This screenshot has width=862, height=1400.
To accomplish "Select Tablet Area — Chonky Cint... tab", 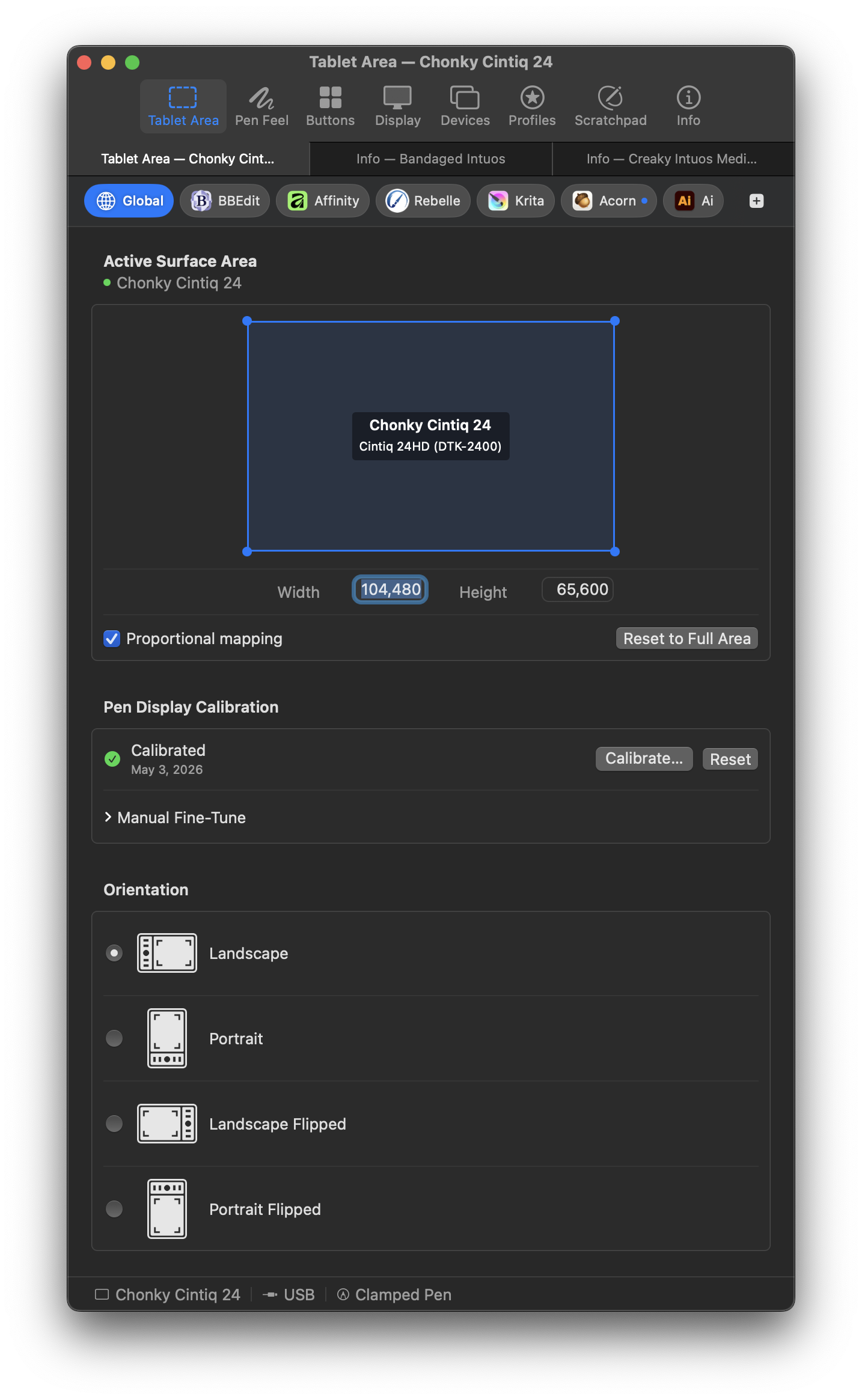I will click(x=188, y=159).
